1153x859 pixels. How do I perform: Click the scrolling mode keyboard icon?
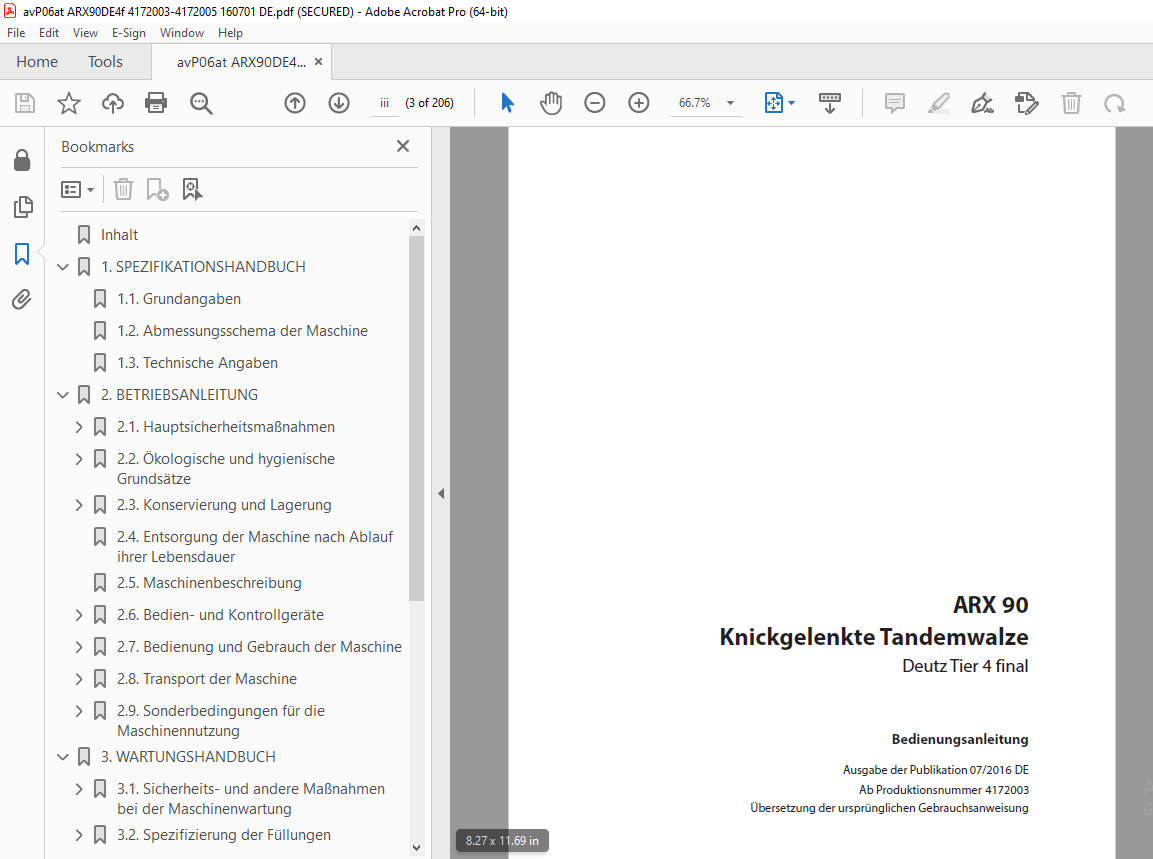tap(829, 103)
